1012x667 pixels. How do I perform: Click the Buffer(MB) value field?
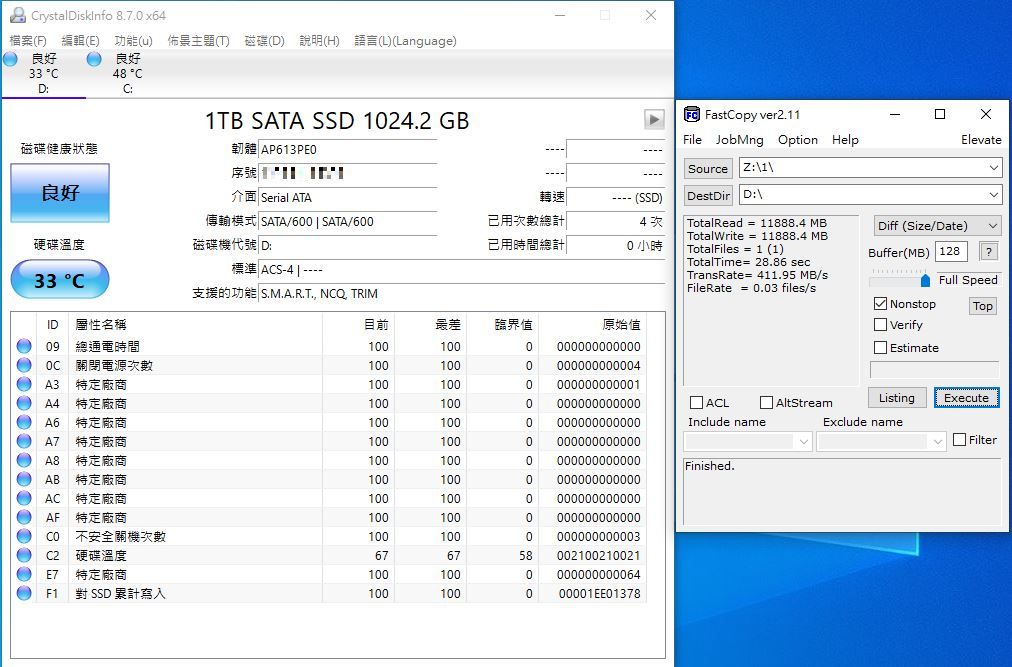point(951,251)
